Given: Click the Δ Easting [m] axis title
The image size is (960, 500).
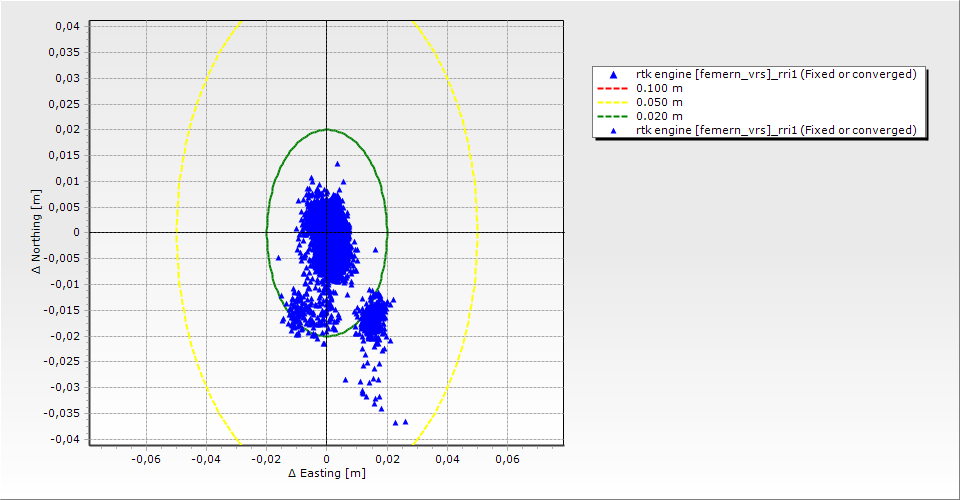Looking at the screenshot, I should point(326,473).
